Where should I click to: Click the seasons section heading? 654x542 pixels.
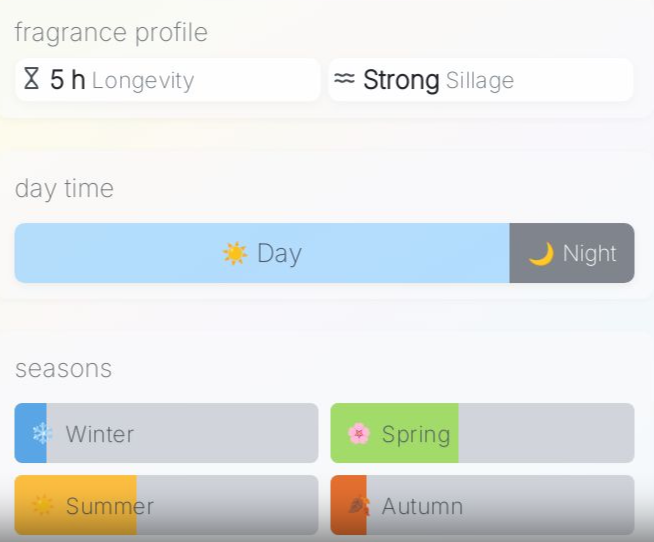point(63,369)
